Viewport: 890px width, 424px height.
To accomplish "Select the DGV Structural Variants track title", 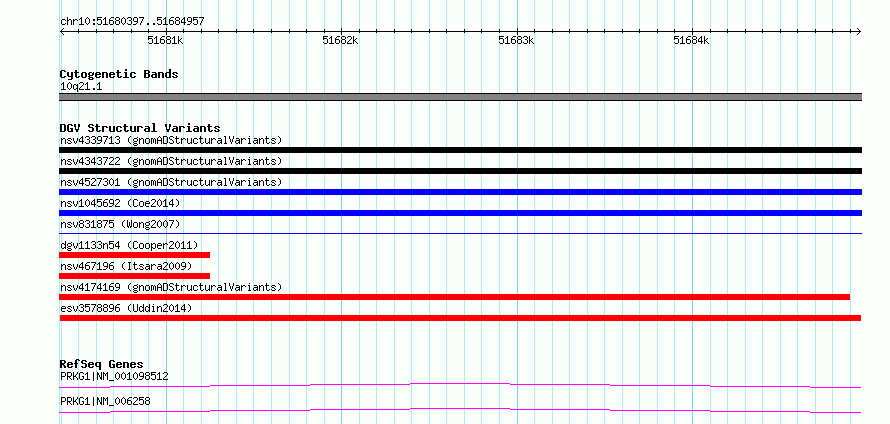I will tap(140, 128).
